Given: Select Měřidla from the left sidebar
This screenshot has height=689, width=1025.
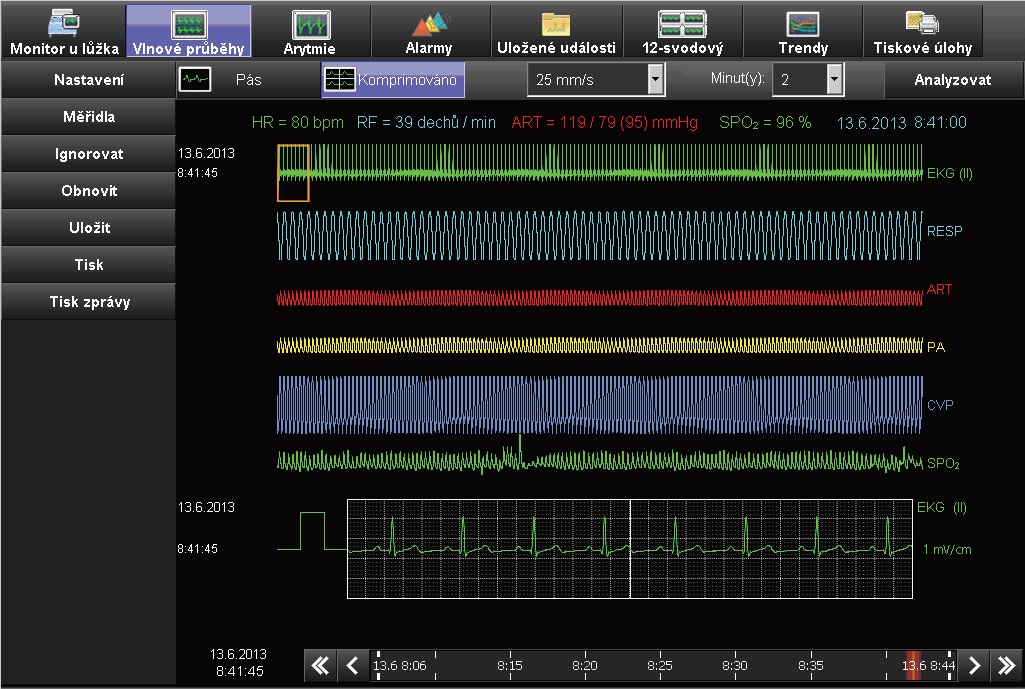Looking at the screenshot, I should pyautogui.click(x=88, y=117).
